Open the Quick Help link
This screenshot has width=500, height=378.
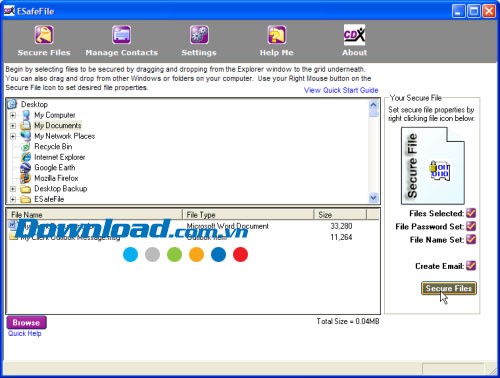25,334
